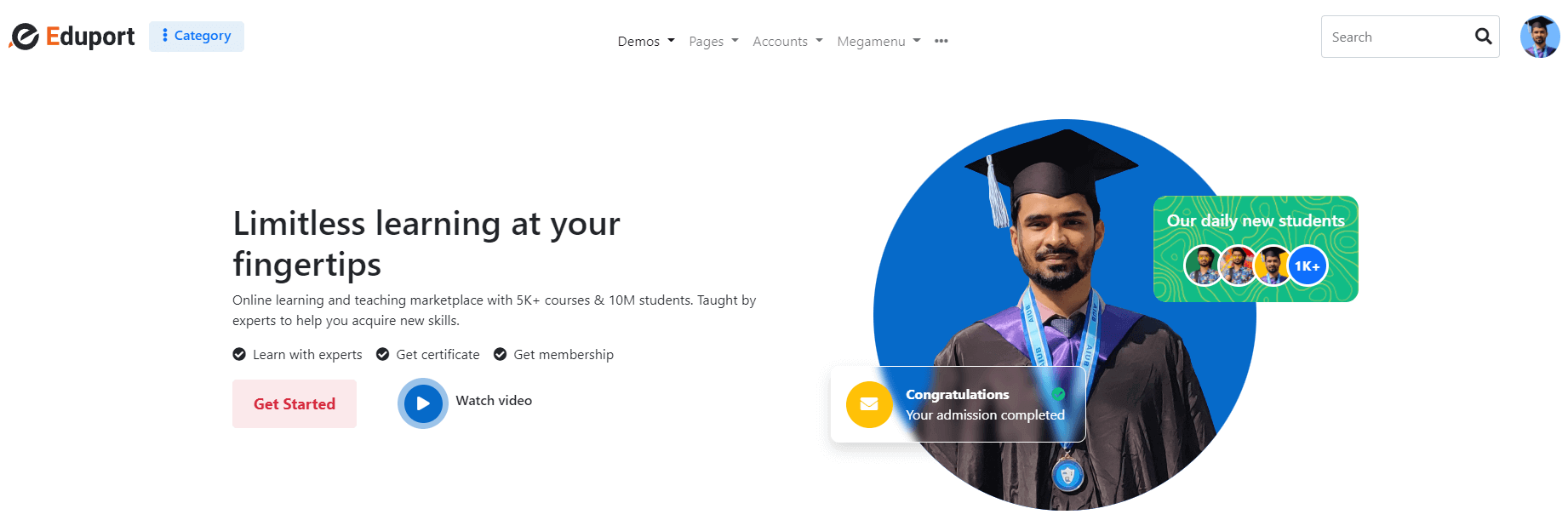The height and width of the screenshot is (520, 1568).
Task: Open the Accounts menu item
Action: 787,41
